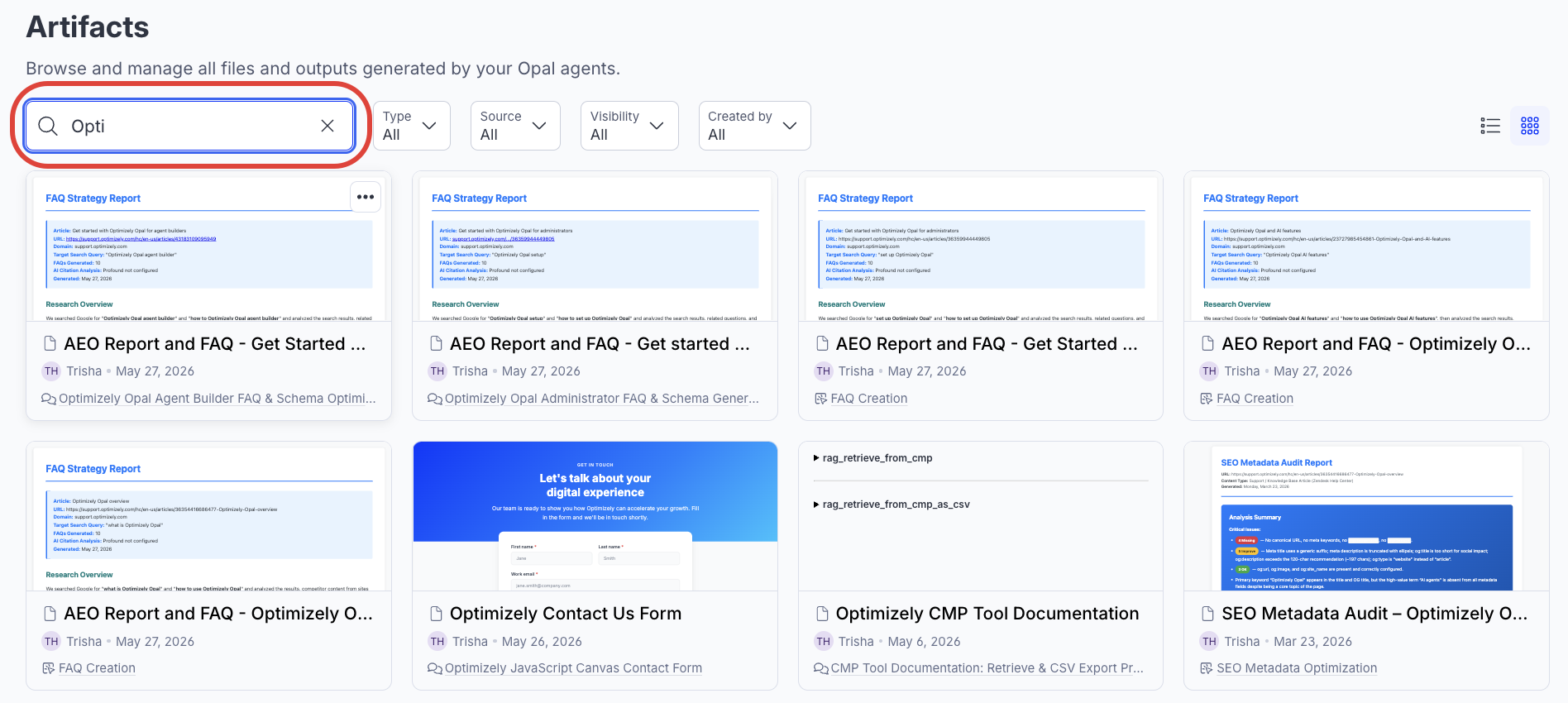
Task: Select the date Mar 23, 2026 on SEO card
Action: [1312, 642]
